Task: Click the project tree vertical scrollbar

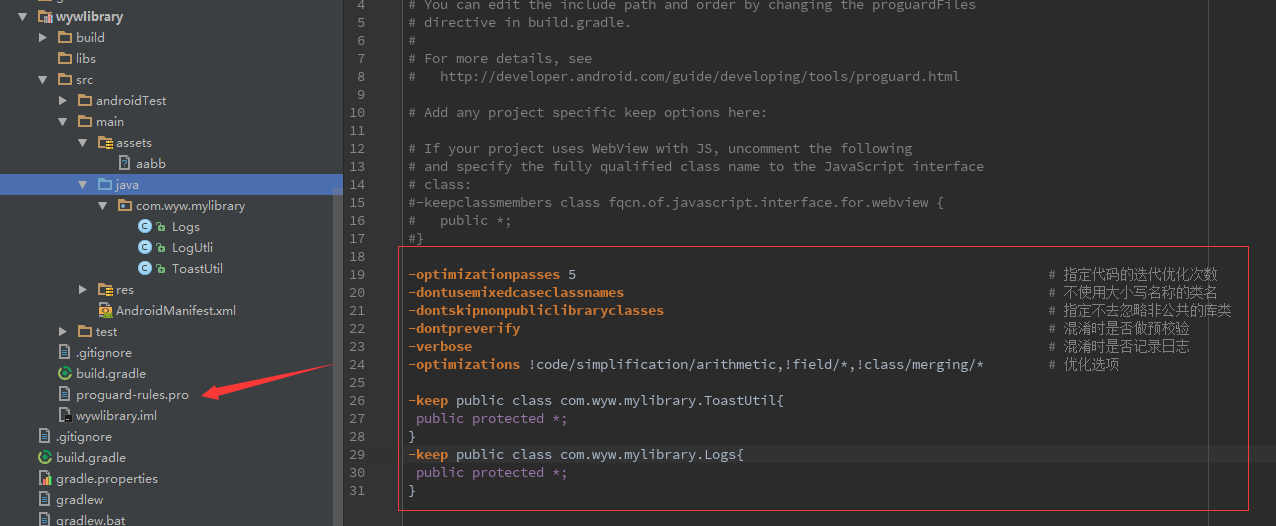Action: 337,350
